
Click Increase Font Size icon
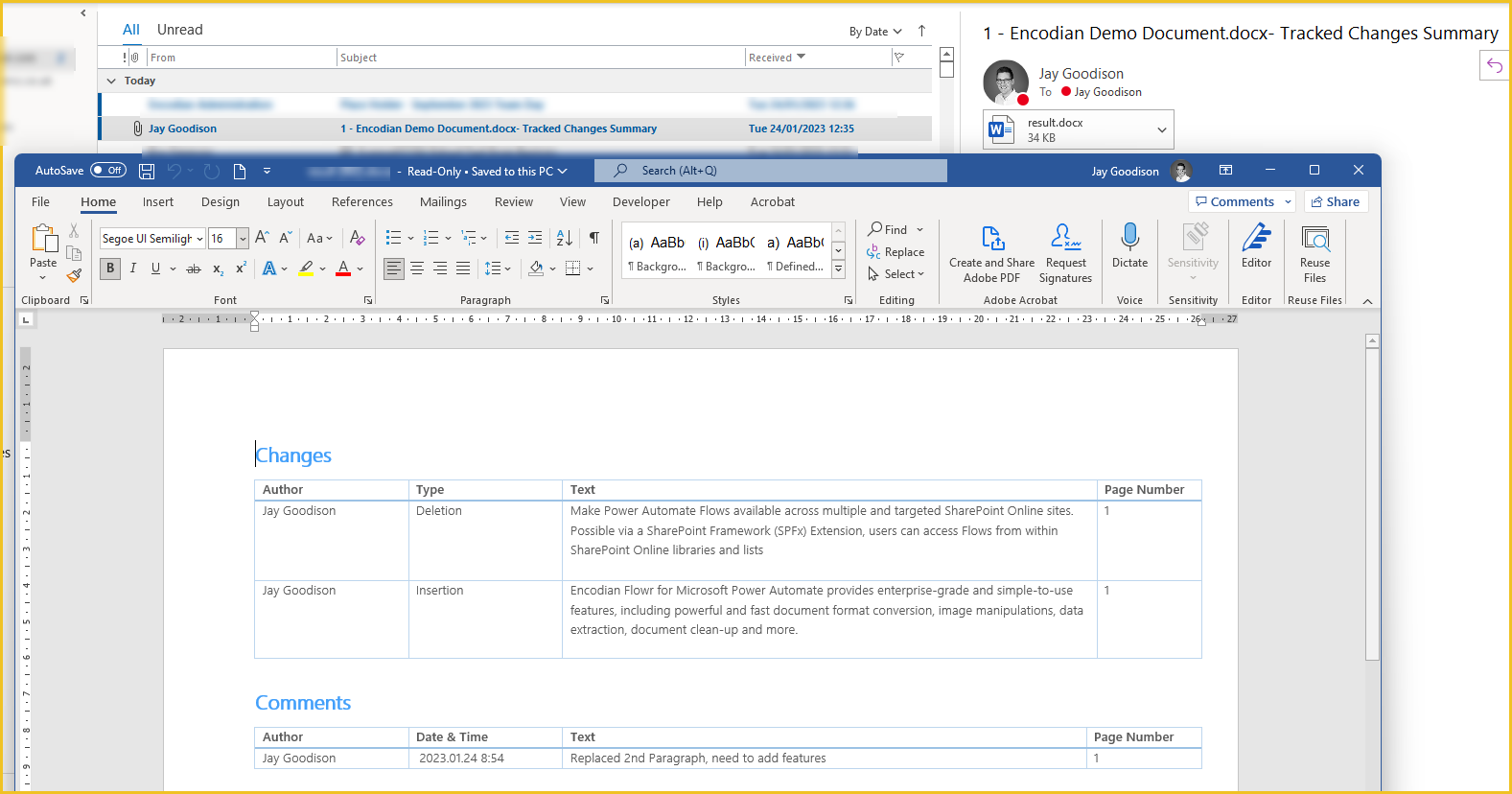pyautogui.click(x=262, y=238)
